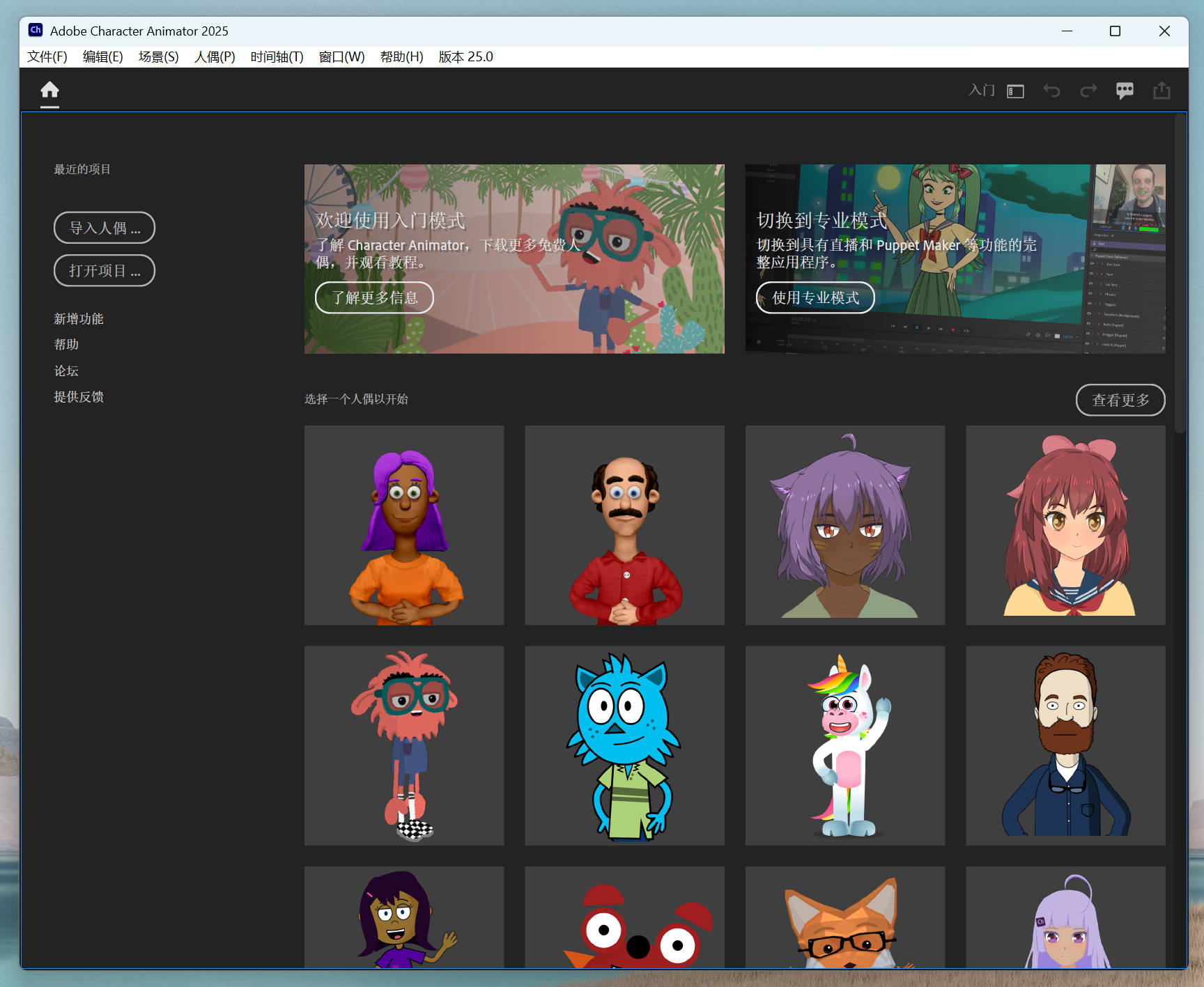1204x987 pixels.
Task: Click the 选择一个人偶以开始 heading
Action: point(356,399)
